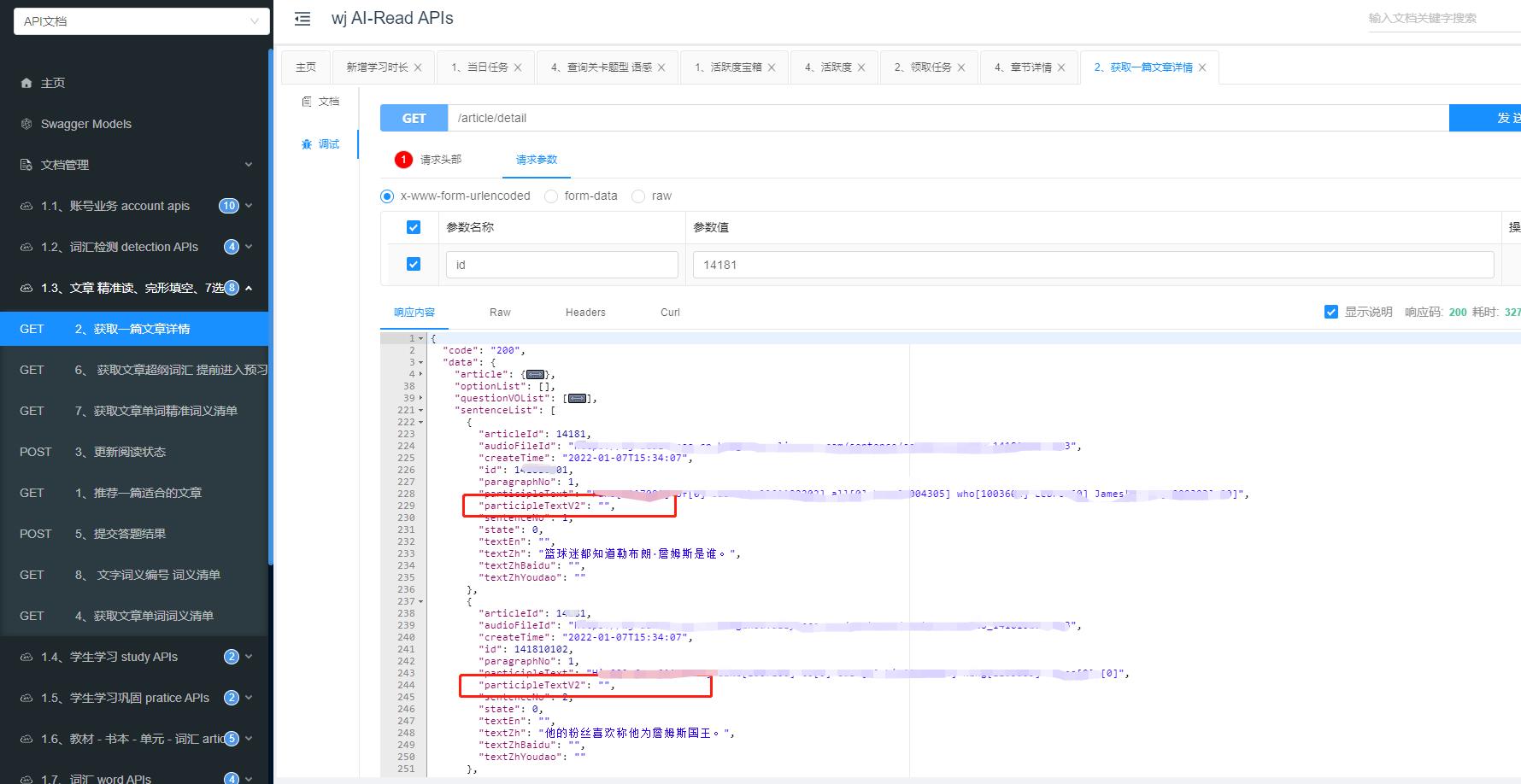Close the 4、查询关卡题型 tab
This screenshot has width=1521, height=784.
coord(661,67)
